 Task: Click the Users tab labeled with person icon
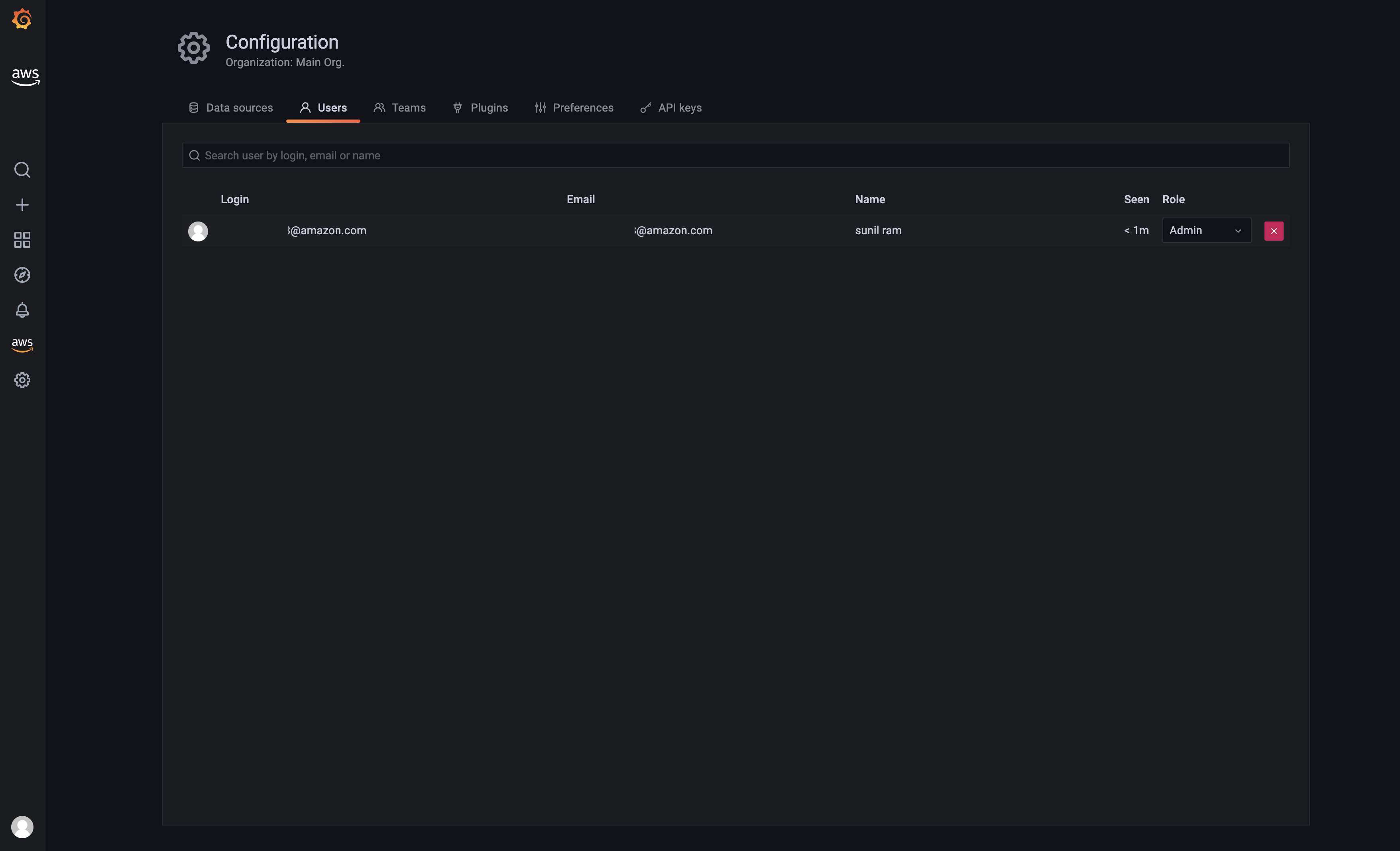click(323, 107)
